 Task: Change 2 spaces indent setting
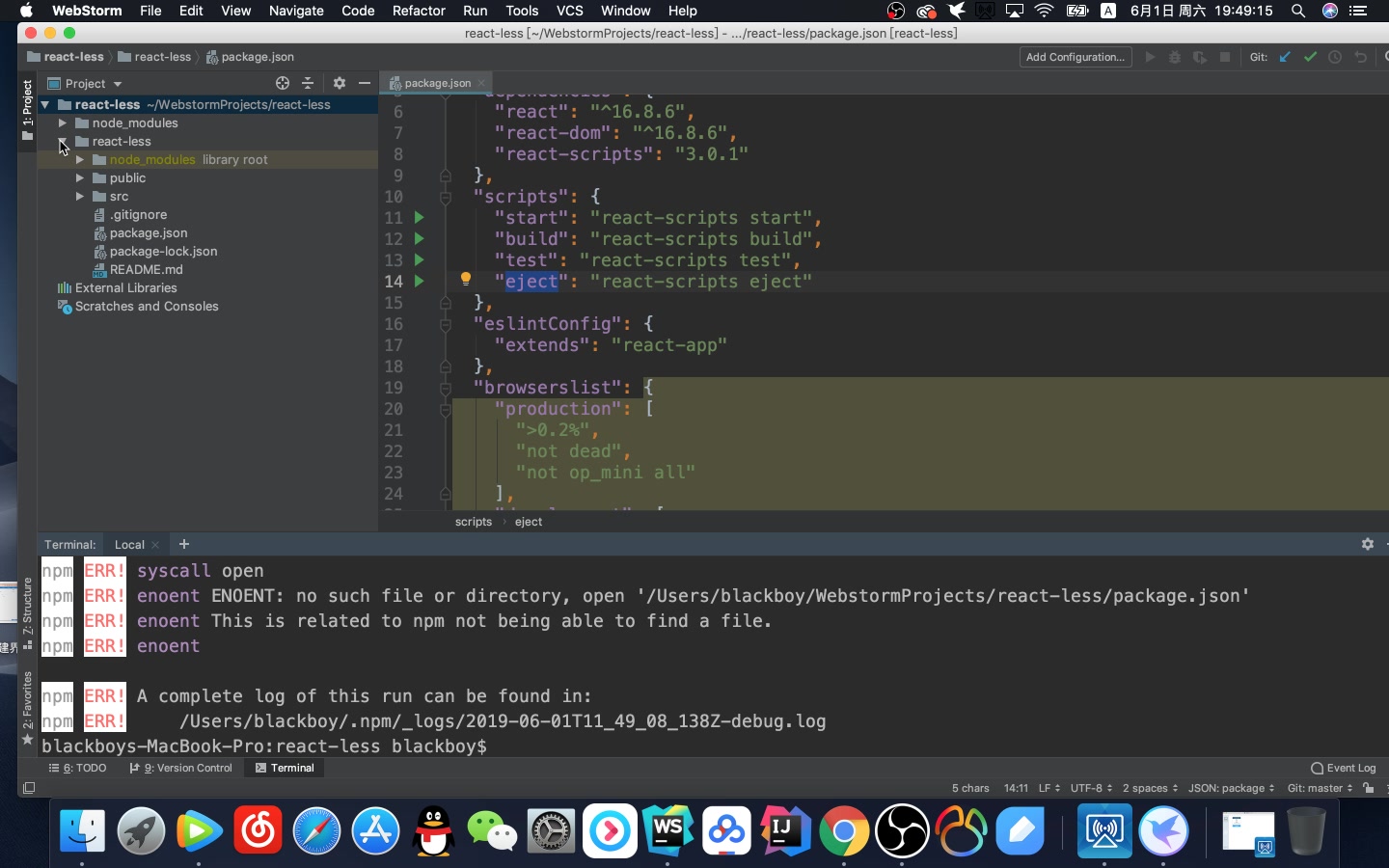click(1150, 788)
